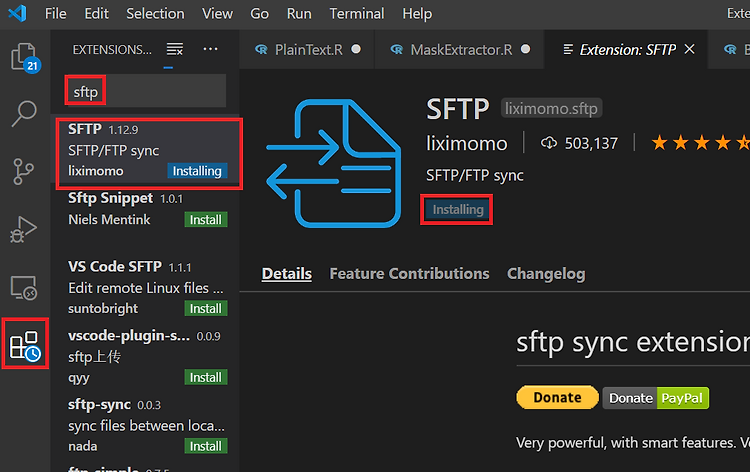Install the VS Code SFTP extension
Viewport: 750px width, 472px height.
click(206, 308)
